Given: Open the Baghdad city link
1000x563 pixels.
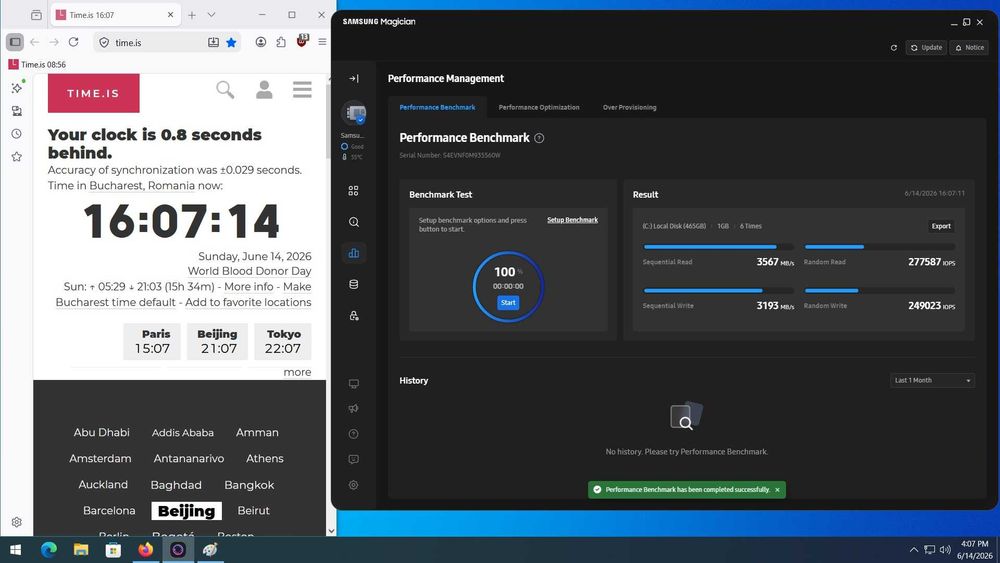Looking at the screenshot, I should (176, 485).
